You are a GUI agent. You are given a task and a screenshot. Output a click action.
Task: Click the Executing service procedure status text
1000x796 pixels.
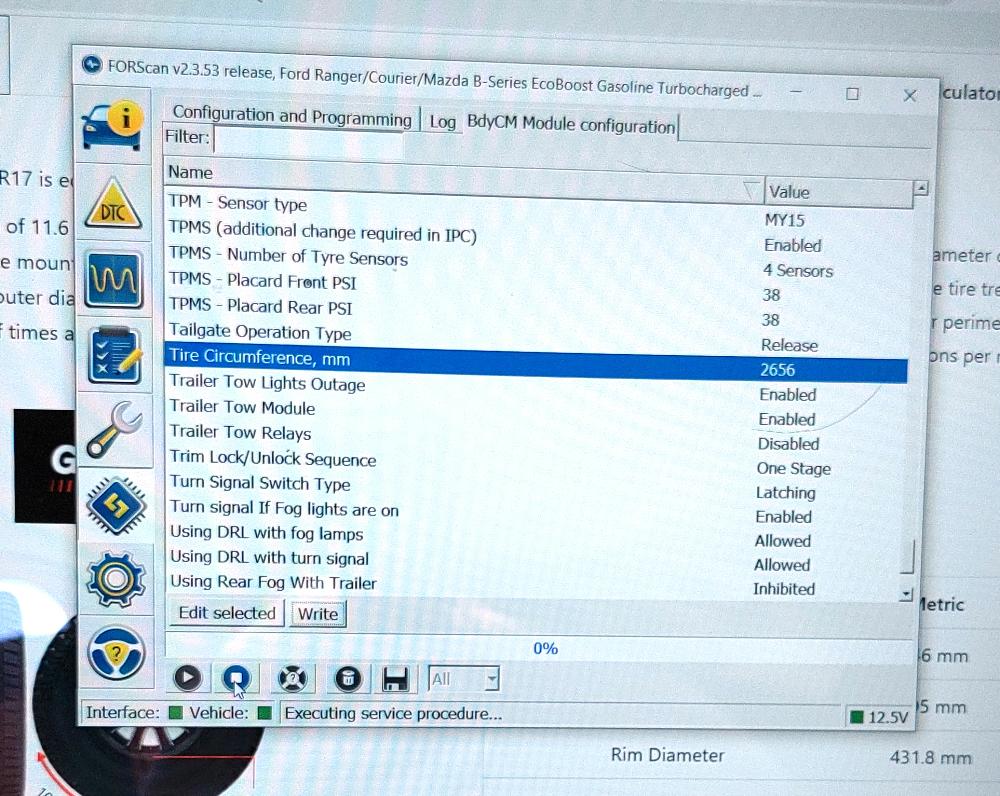tap(393, 714)
